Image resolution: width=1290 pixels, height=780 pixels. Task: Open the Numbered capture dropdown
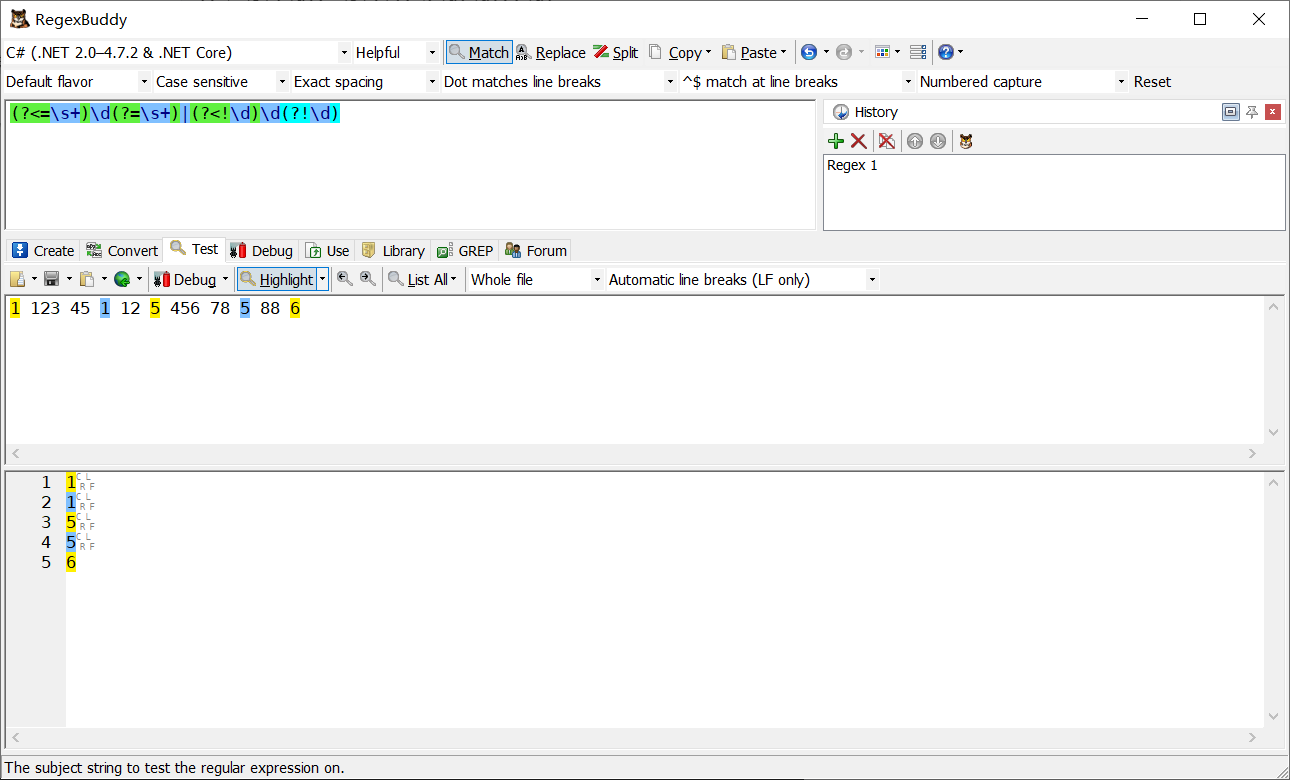[x=1023, y=82]
